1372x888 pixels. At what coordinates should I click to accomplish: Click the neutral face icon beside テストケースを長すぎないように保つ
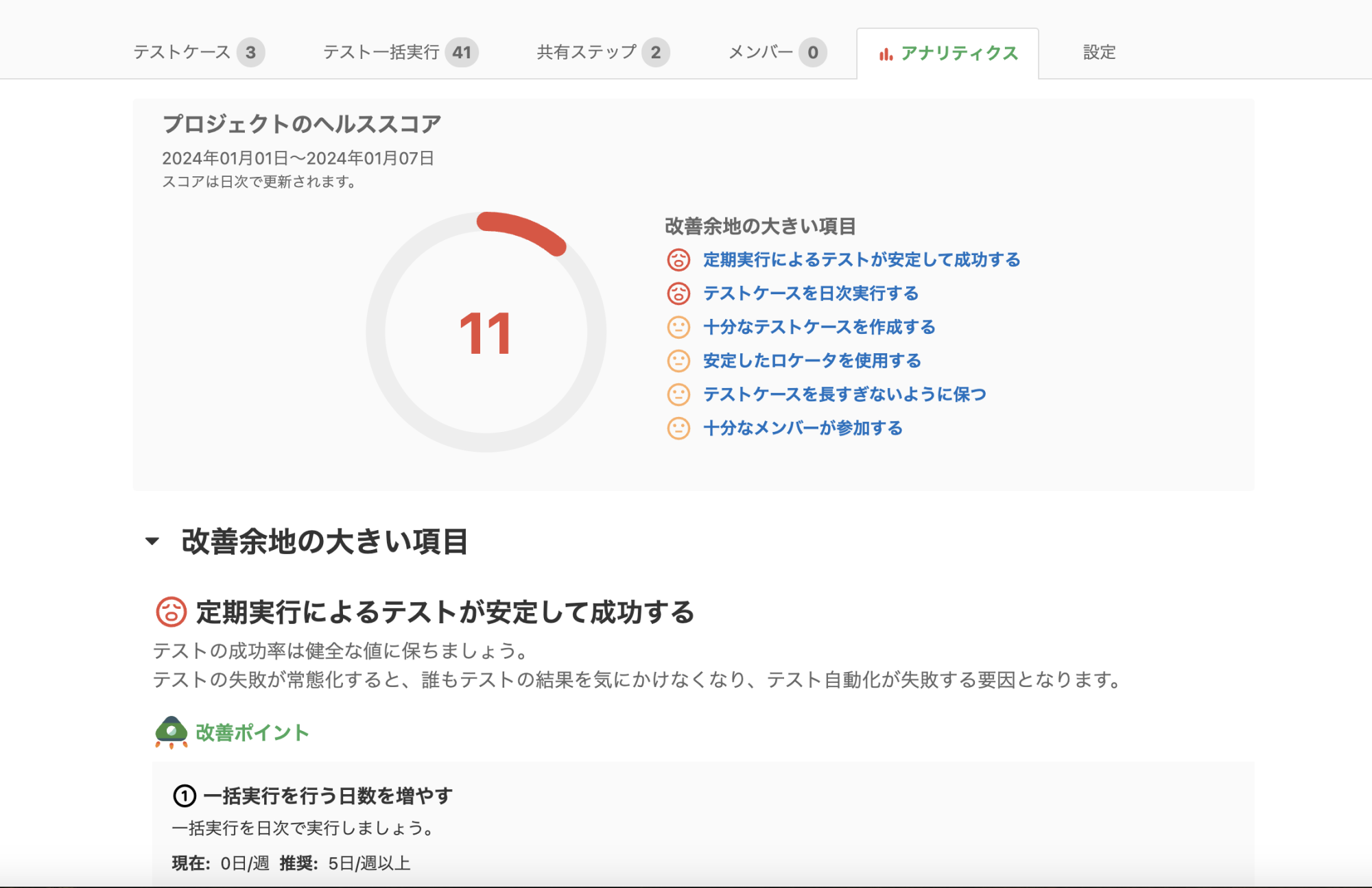pos(678,394)
